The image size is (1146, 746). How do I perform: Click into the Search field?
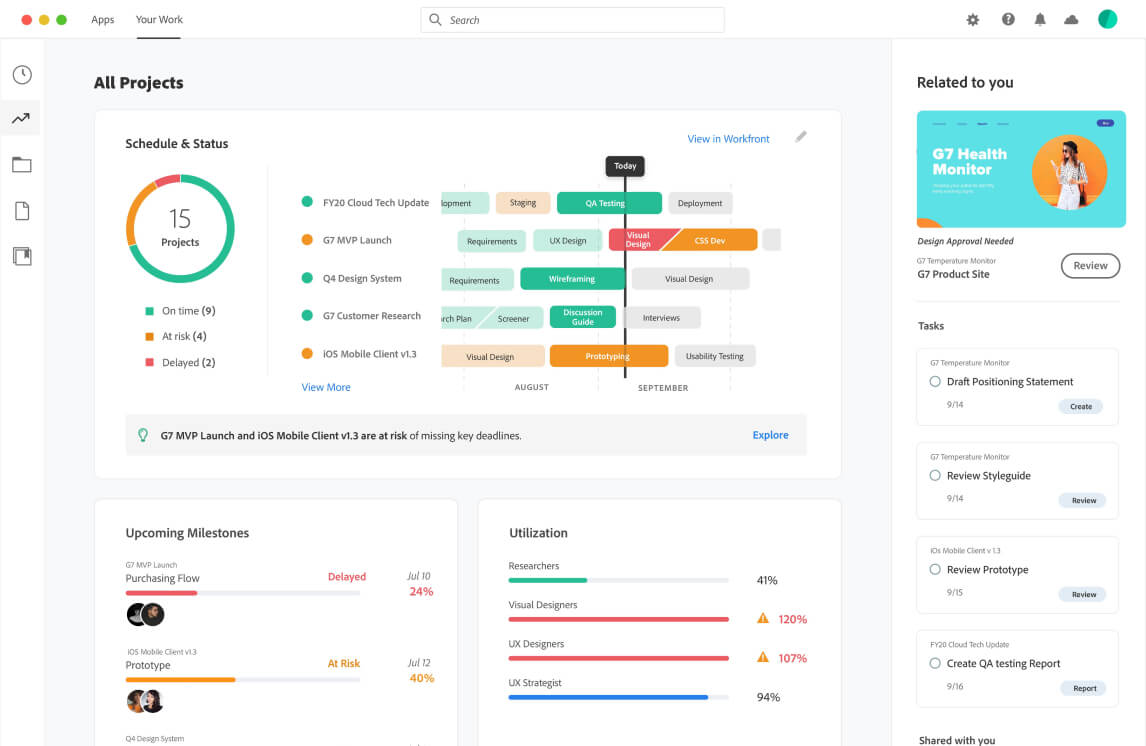(x=572, y=20)
